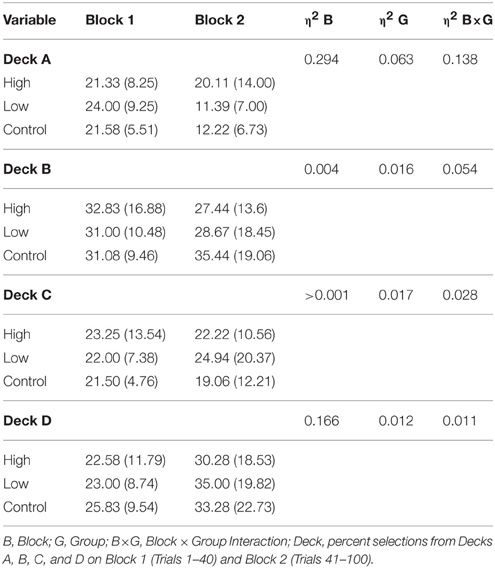Click the value 21.33 (8.25)
The image size is (495, 568).
(122, 83)
